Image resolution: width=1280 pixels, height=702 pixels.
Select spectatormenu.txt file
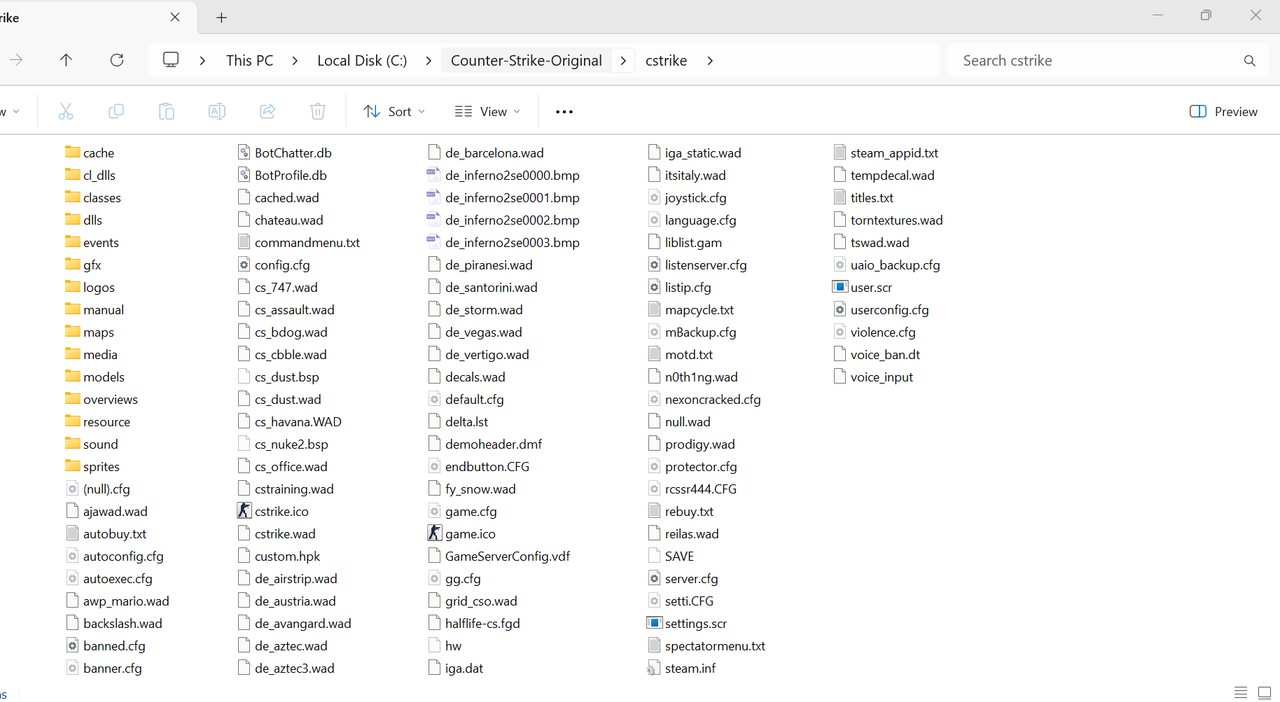pos(706,645)
